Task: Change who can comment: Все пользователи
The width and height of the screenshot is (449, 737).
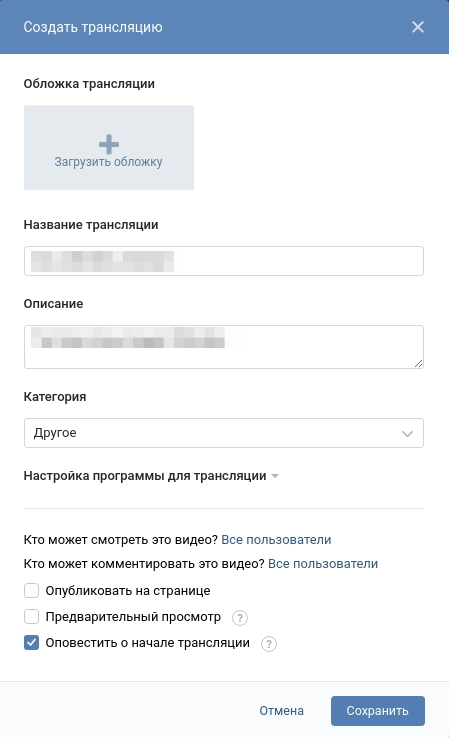Action: 323,564
